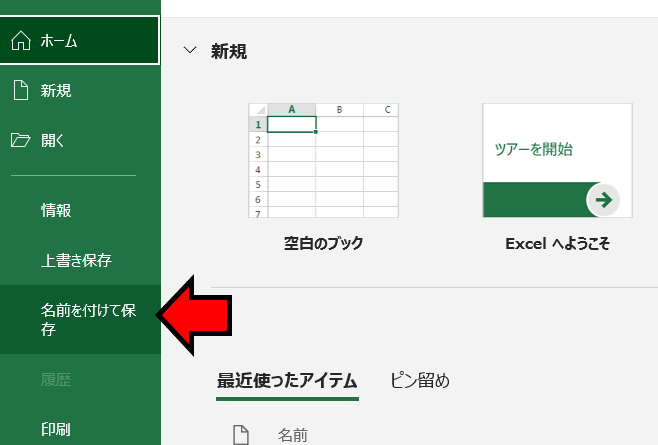Screen dimensions: 658x445
Task: Open the blank workbook spreadsheet thumbnail
Action: point(323,160)
